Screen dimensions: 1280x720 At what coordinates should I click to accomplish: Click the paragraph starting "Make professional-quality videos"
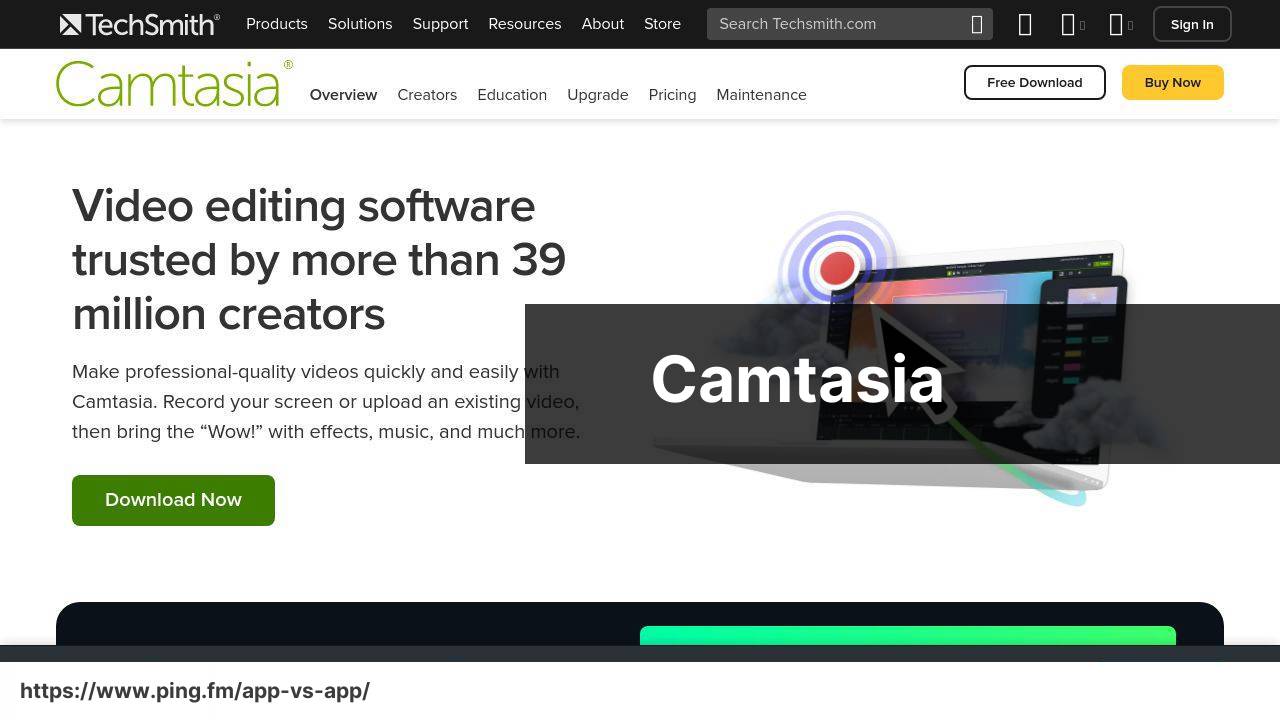point(326,402)
